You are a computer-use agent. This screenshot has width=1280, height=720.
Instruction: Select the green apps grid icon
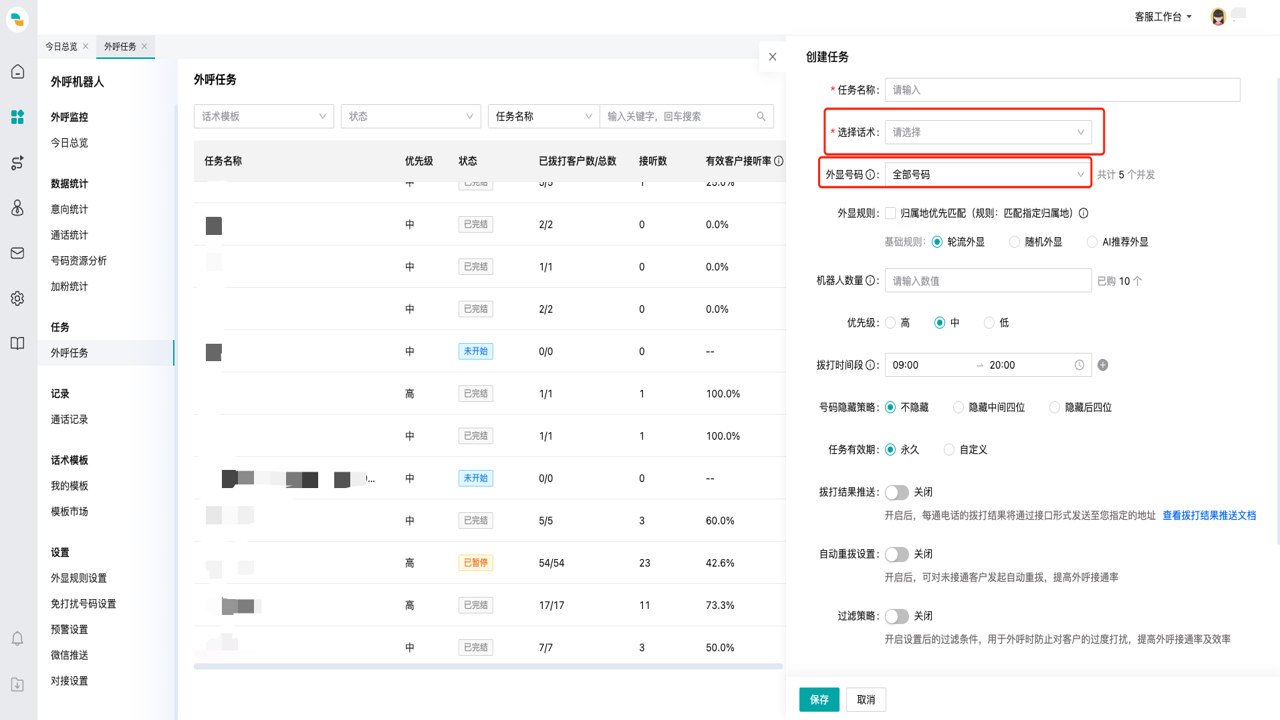pyautogui.click(x=17, y=117)
